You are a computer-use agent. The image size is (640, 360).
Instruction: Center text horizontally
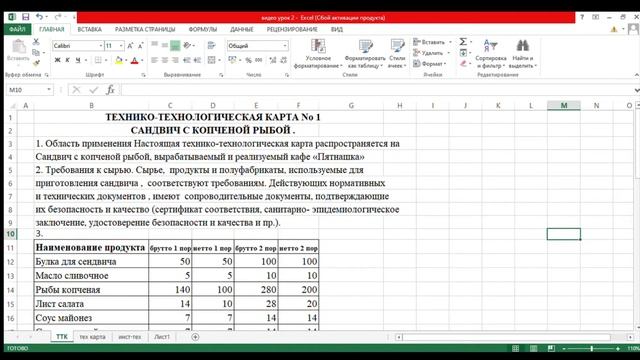(x=165, y=60)
